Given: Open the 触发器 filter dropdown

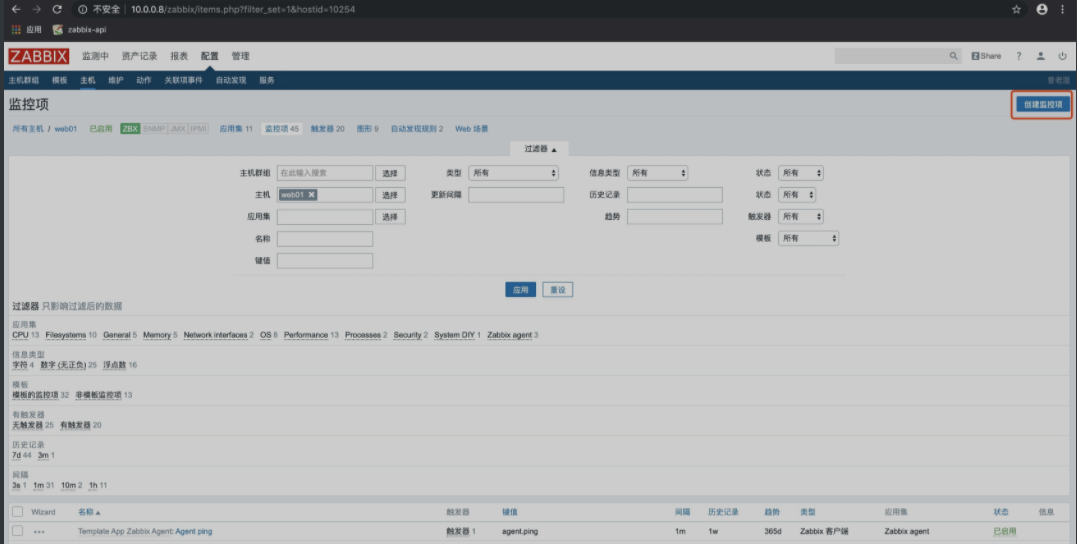Looking at the screenshot, I should coord(800,216).
